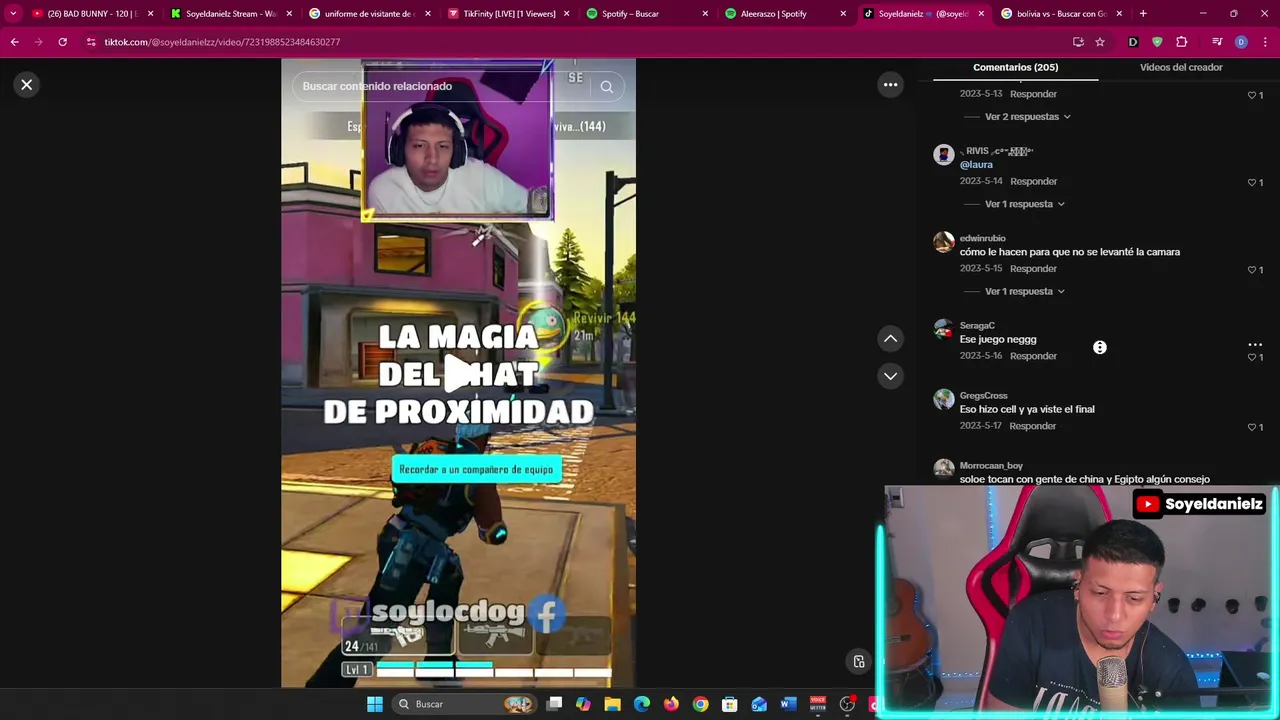Open a new browser tab
Screen dimensions: 1280x720
point(1143,14)
